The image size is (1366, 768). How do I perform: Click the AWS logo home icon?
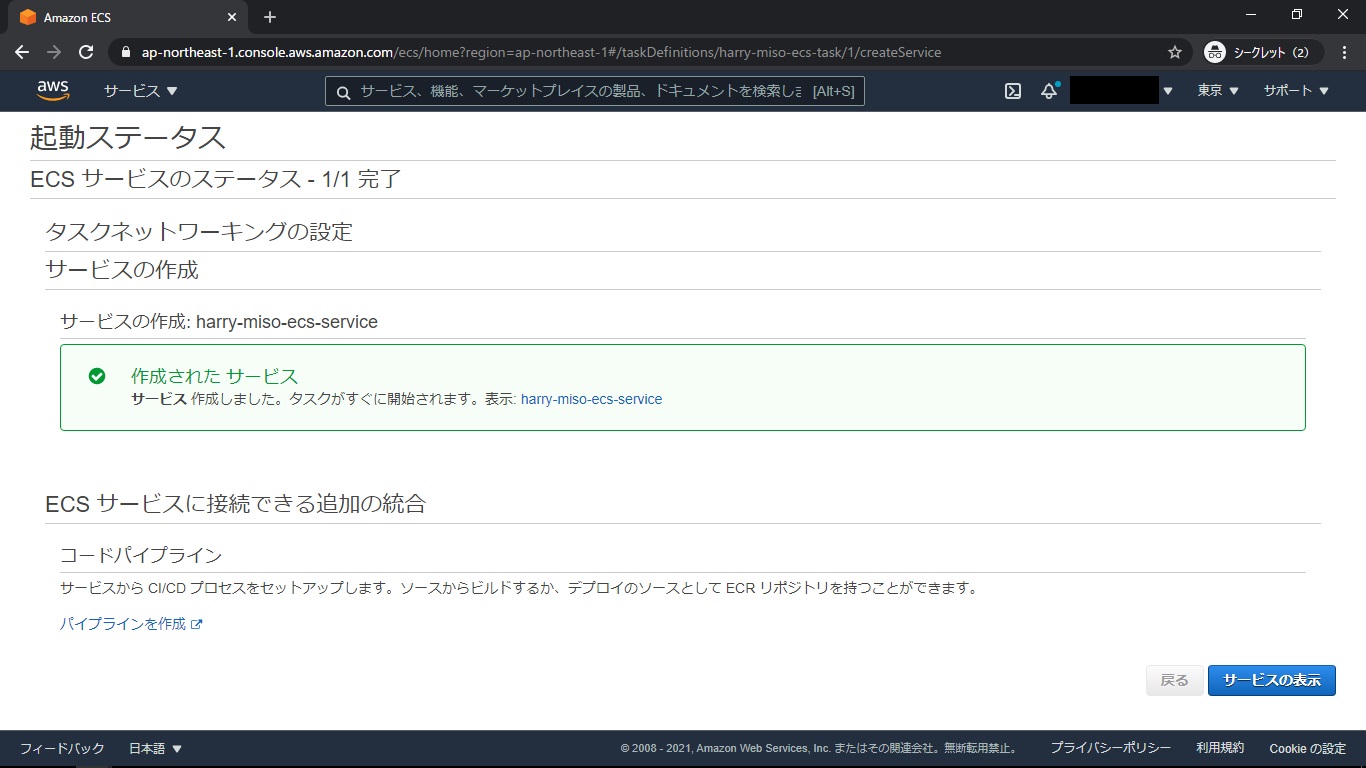(53, 90)
